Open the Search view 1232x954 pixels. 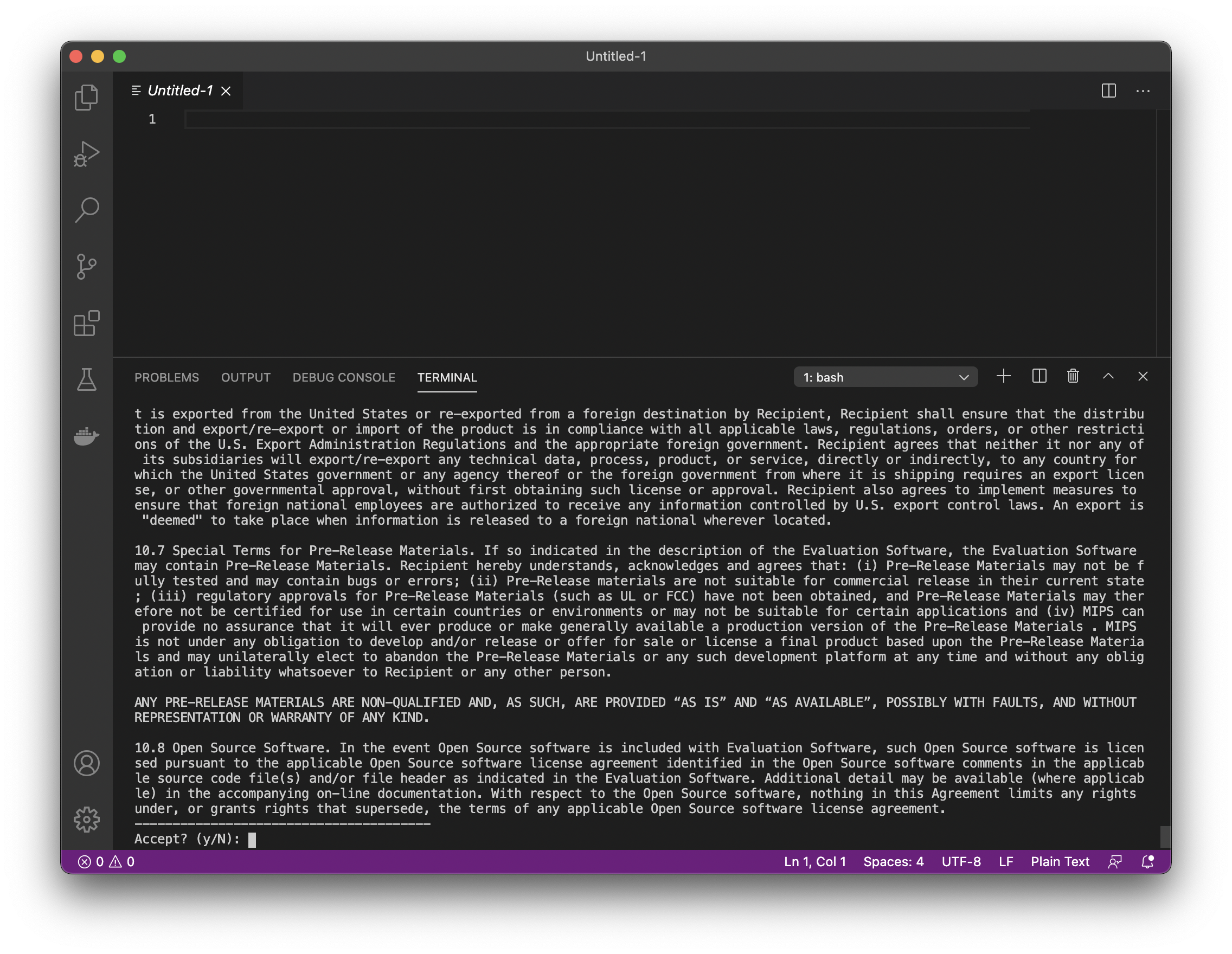coord(86,210)
